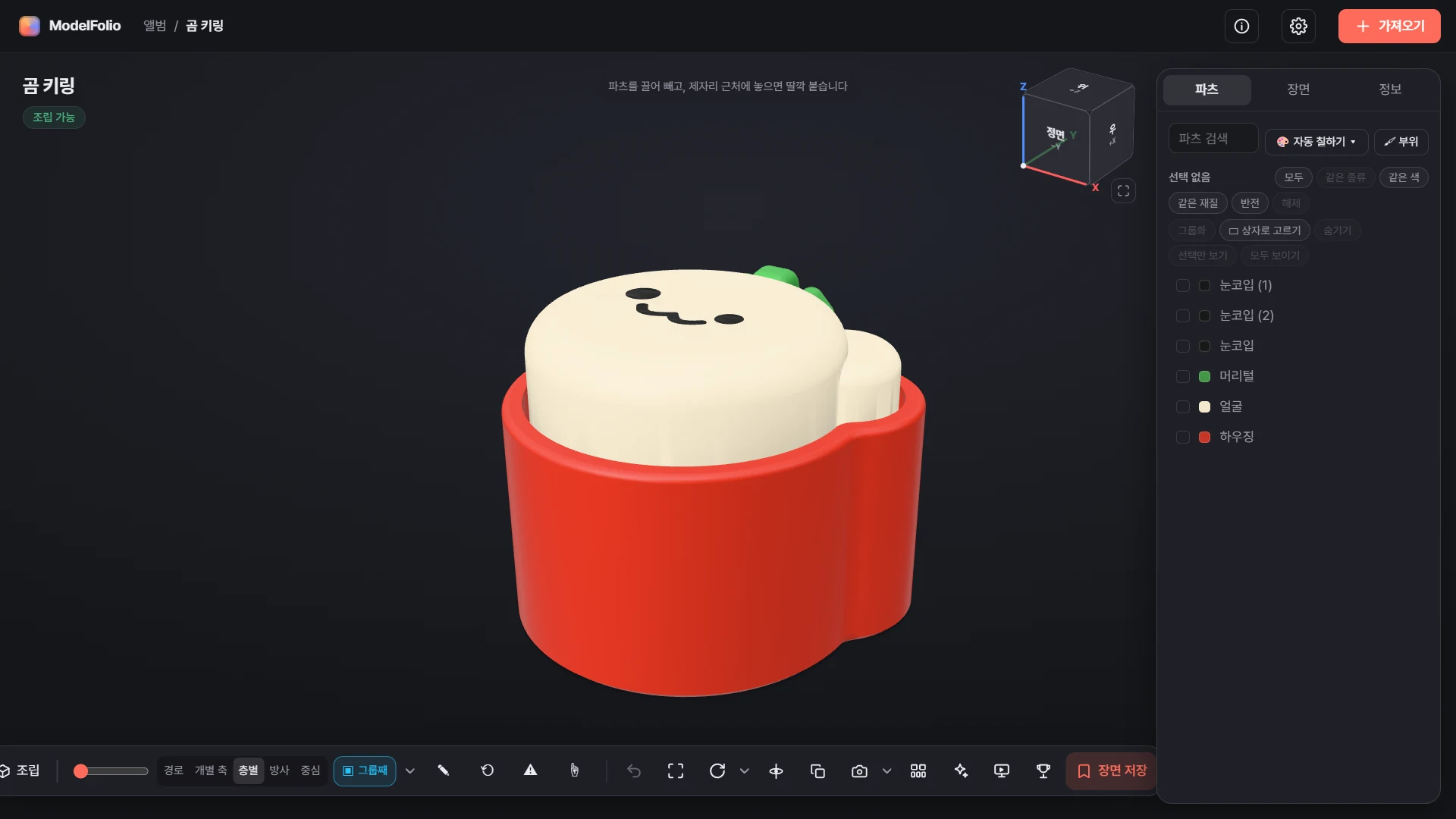Screen dimensions: 1456x819
Task: Click the info circle icon in header
Action: (1241, 27)
